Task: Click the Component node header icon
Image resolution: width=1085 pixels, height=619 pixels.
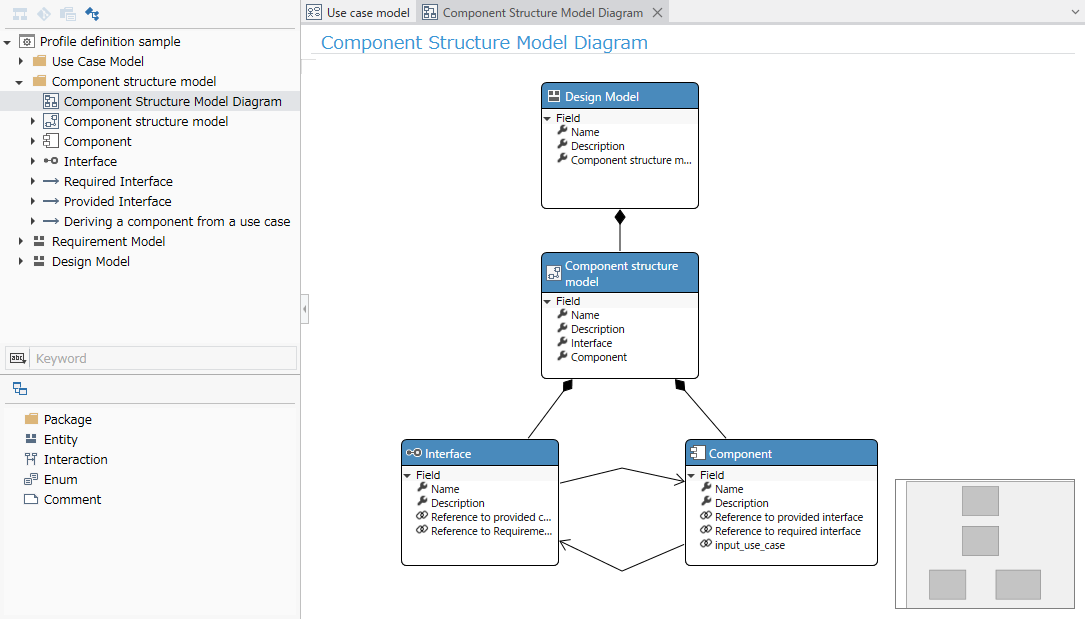Action: 698,453
